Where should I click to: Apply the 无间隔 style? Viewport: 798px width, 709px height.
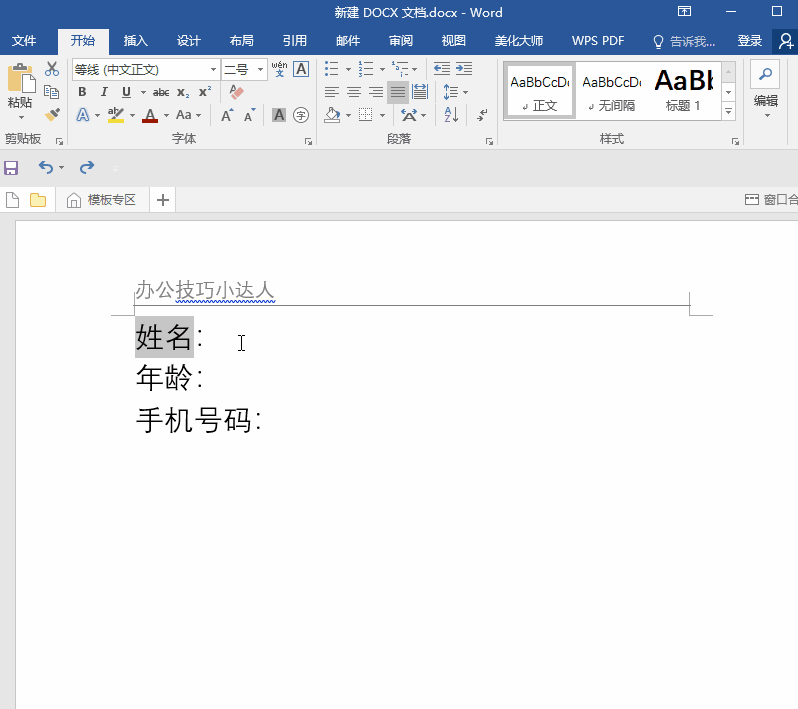click(x=612, y=92)
